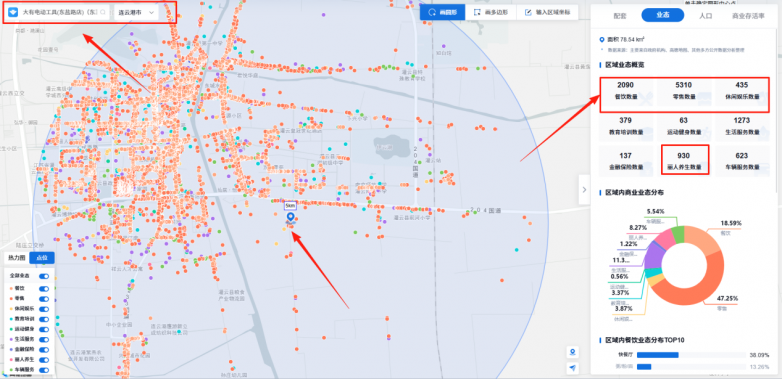Viewport: 782px width, 379px height.
Task: Click the 快餐厅 progress bar
Action: pos(690,355)
